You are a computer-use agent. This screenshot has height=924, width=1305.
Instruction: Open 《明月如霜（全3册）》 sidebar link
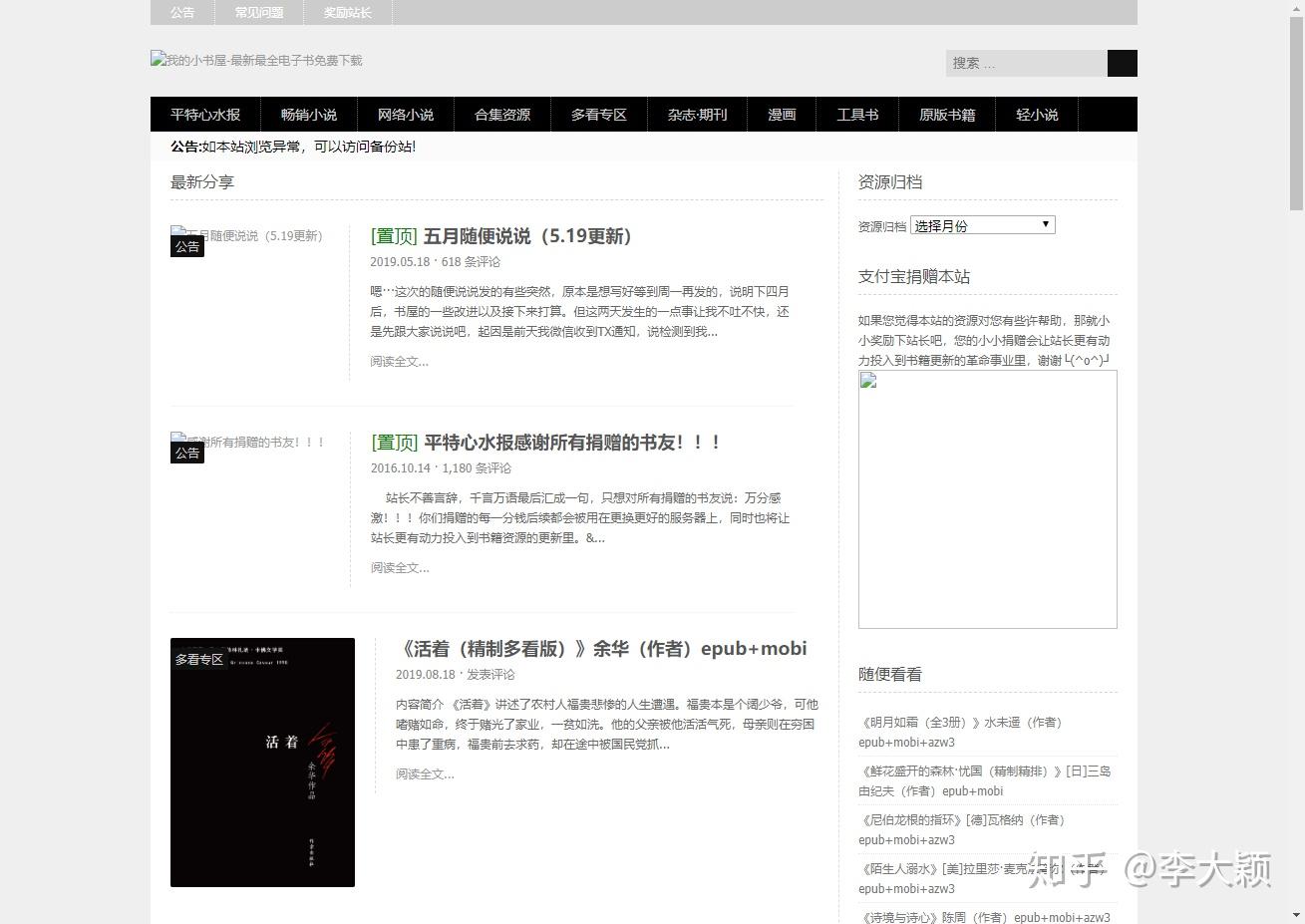pyautogui.click(x=960, y=732)
